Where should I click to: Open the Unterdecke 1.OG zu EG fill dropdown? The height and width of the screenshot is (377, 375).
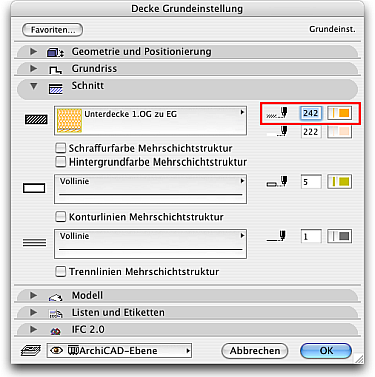[x=150, y=121]
